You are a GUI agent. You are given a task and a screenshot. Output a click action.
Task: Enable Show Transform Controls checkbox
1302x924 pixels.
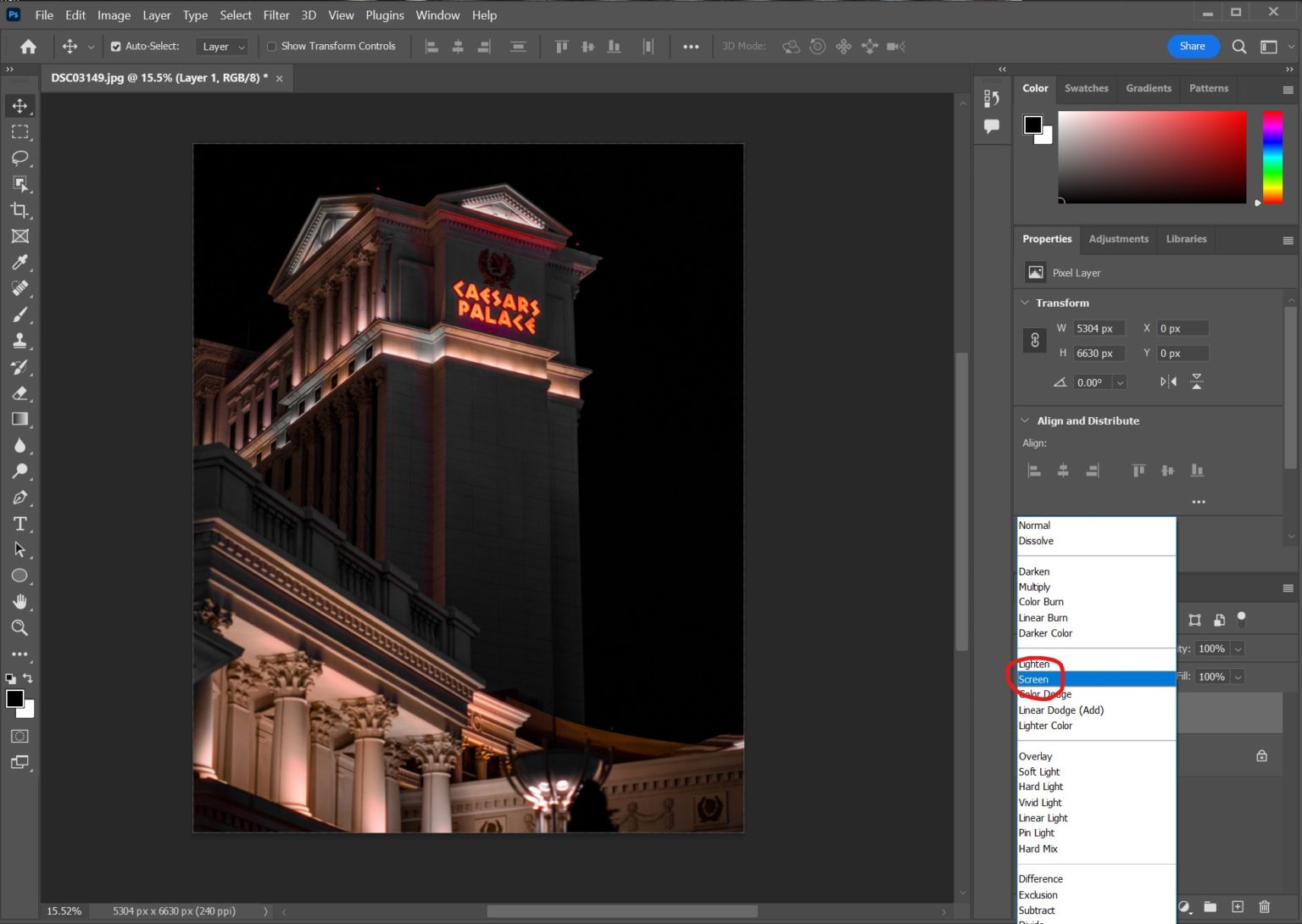tap(272, 47)
